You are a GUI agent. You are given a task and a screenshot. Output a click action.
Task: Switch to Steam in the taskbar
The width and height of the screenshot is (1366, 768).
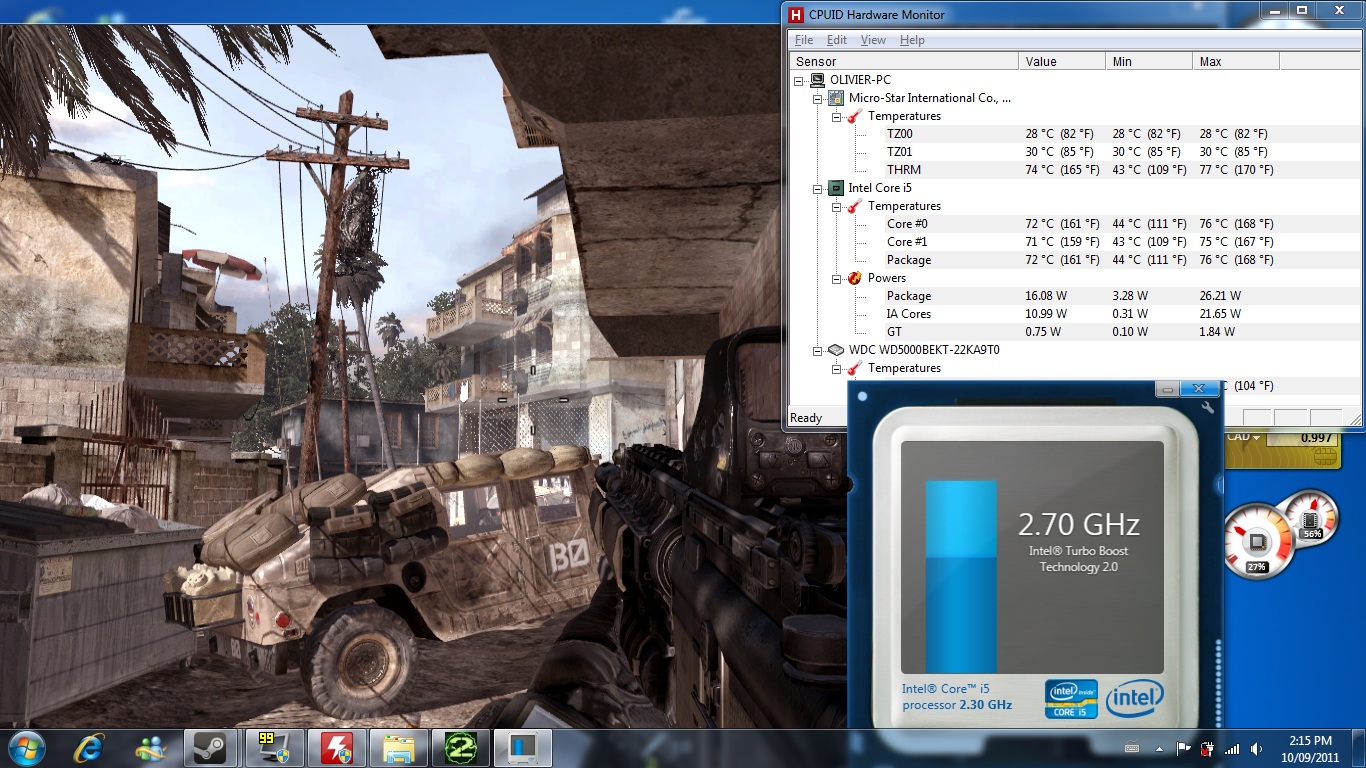(211, 748)
